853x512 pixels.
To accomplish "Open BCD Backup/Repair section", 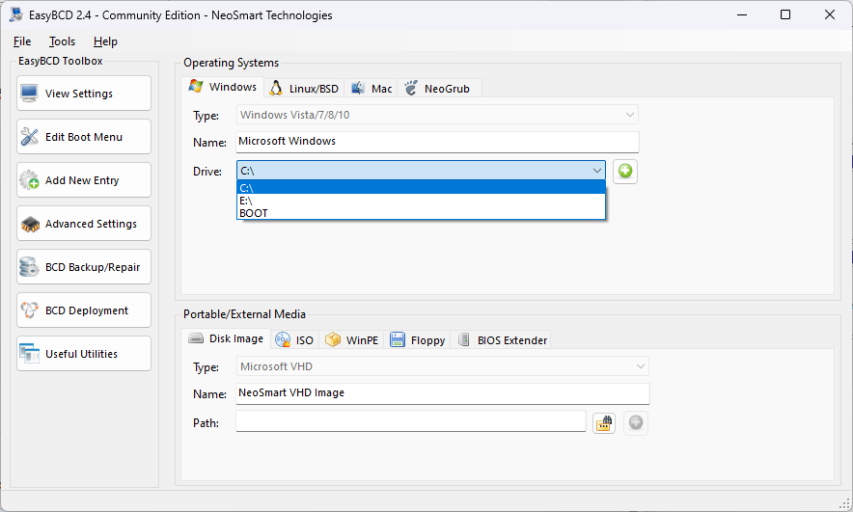I will 84,267.
